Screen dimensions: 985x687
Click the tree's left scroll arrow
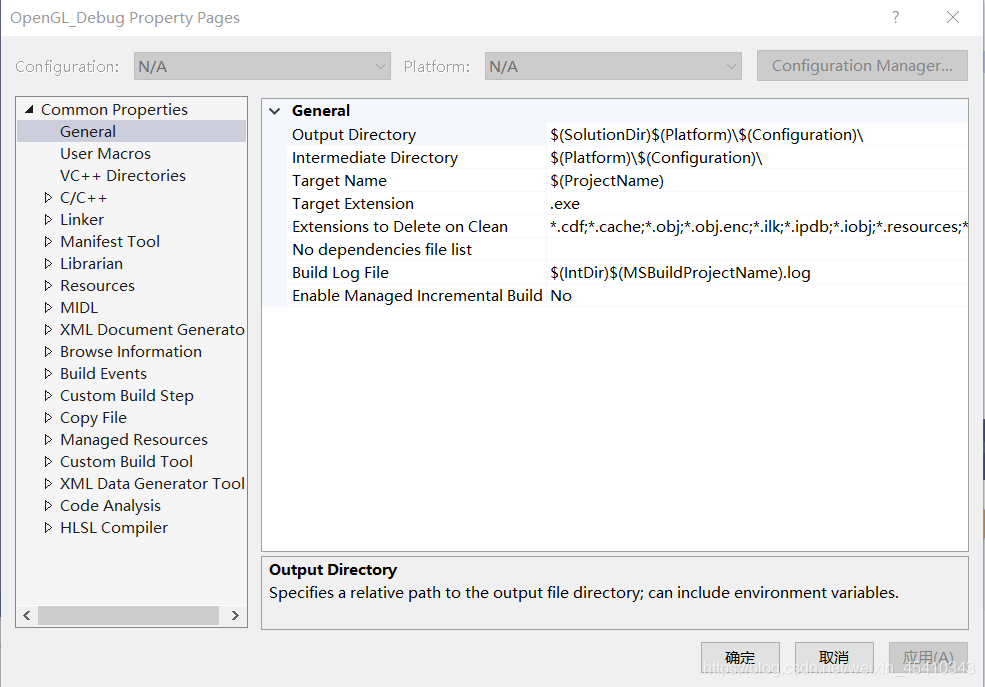tap(26, 615)
